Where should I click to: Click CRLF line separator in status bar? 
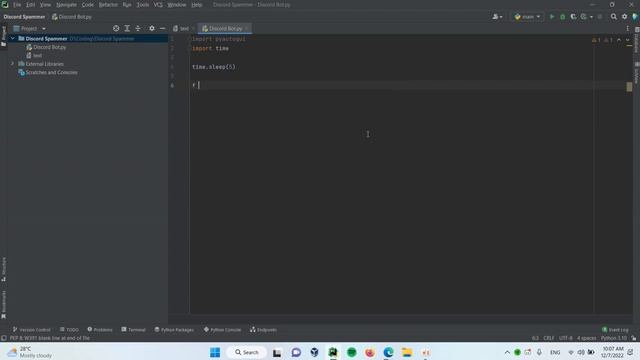[x=549, y=338]
